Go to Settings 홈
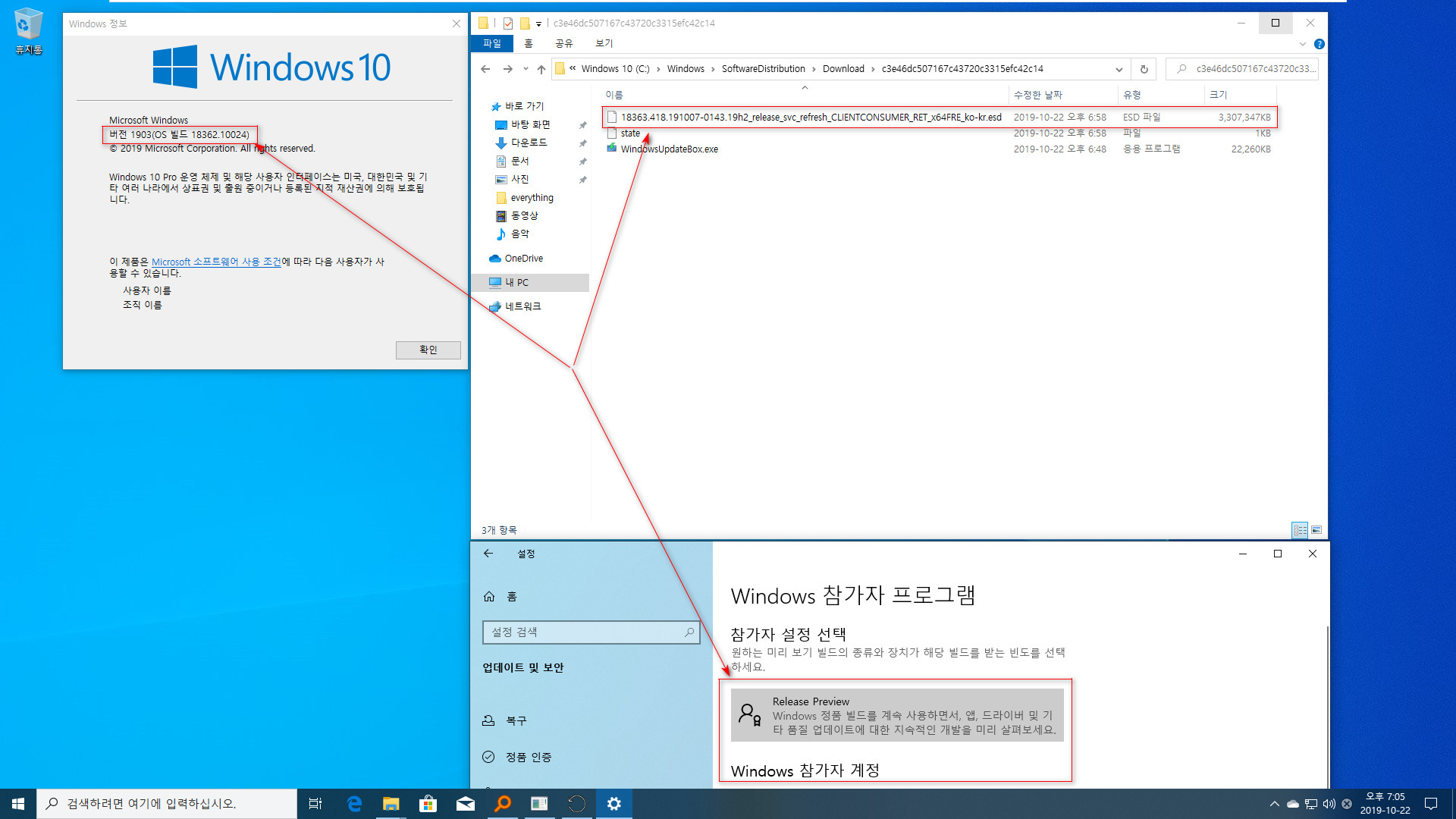 (500, 597)
